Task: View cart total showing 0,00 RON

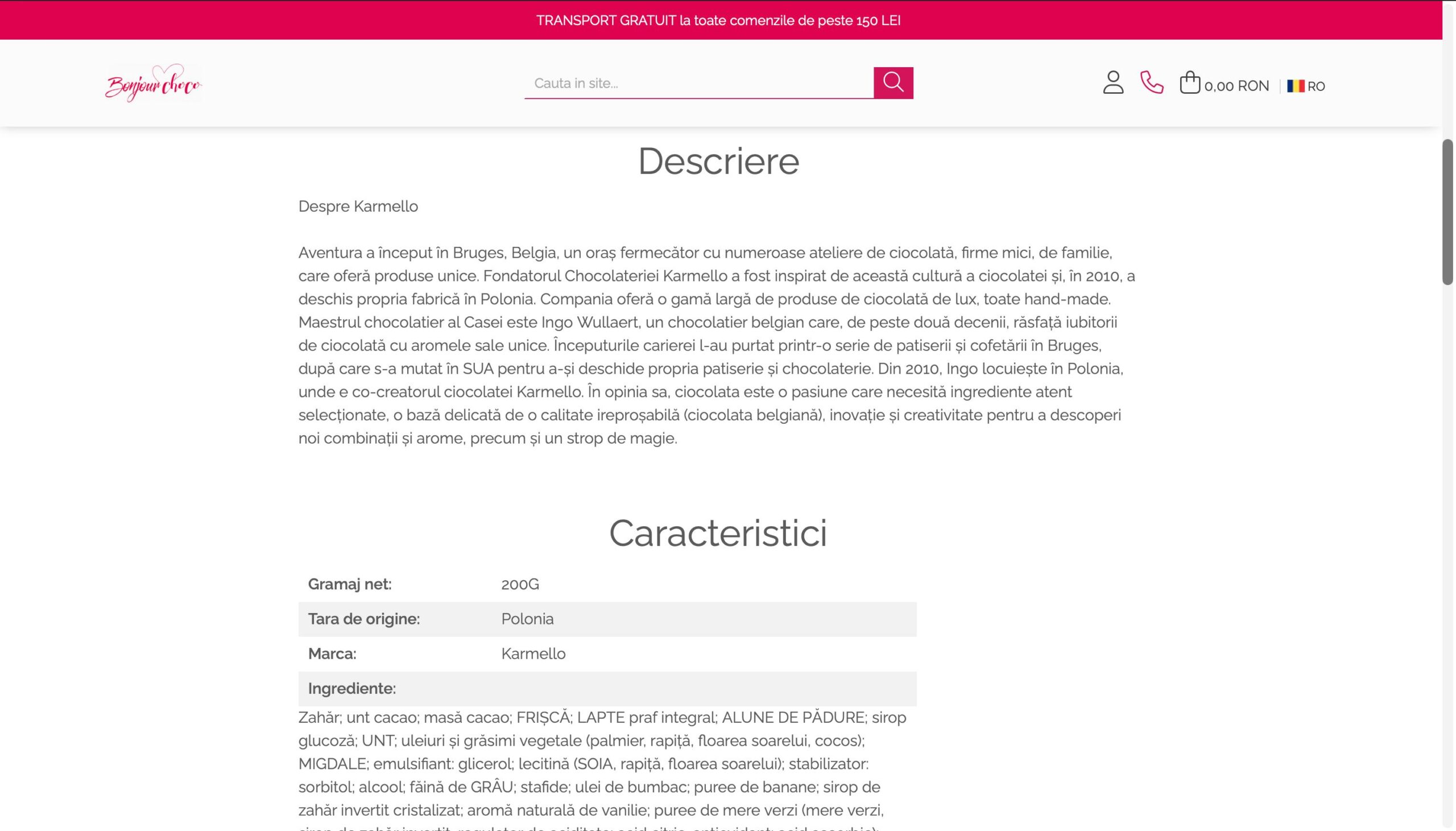Action: [1236, 86]
